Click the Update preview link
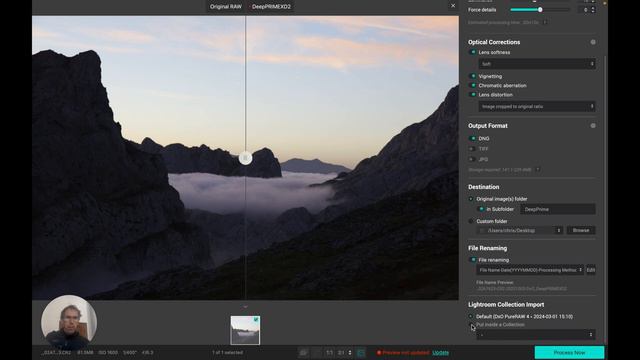 pos(440,353)
